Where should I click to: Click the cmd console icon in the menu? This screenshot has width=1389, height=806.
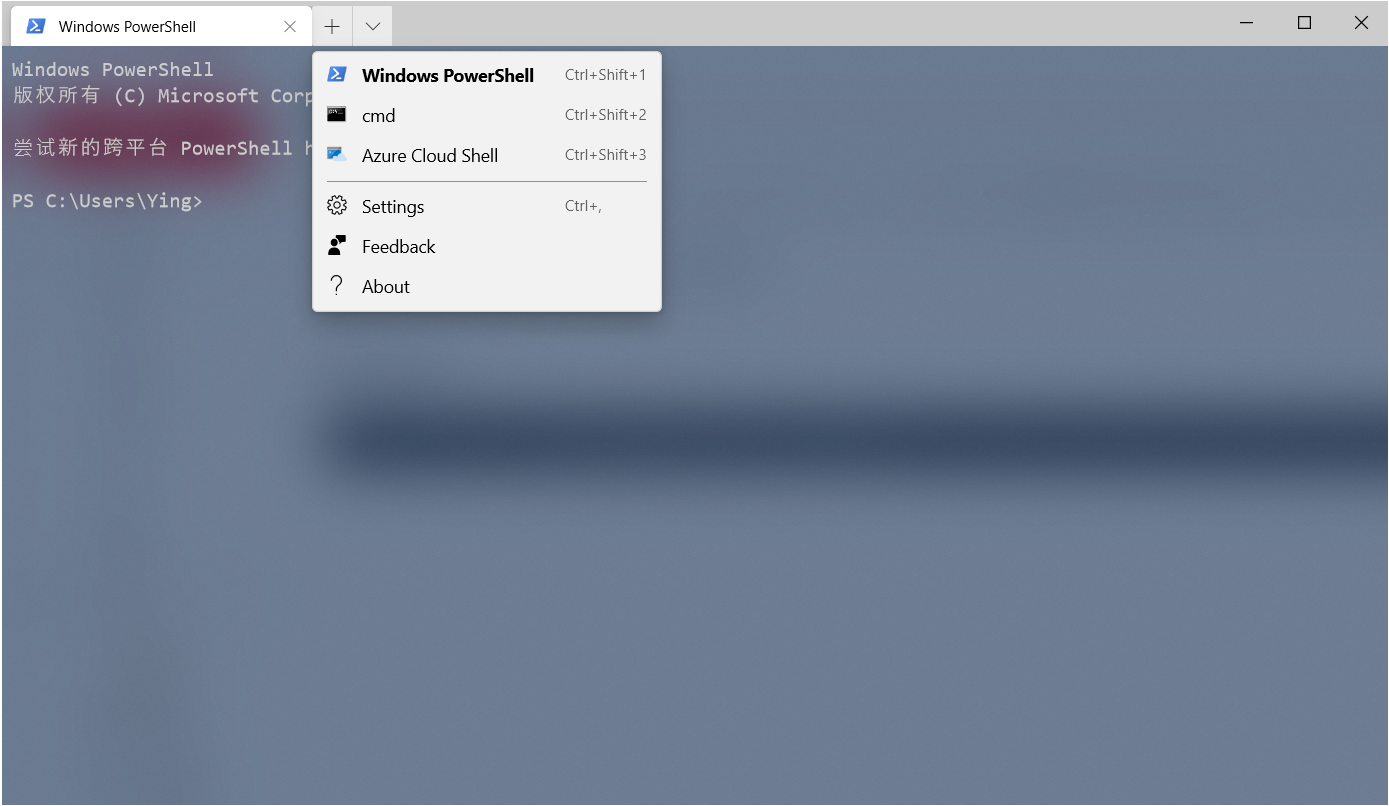pyautogui.click(x=337, y=115)
